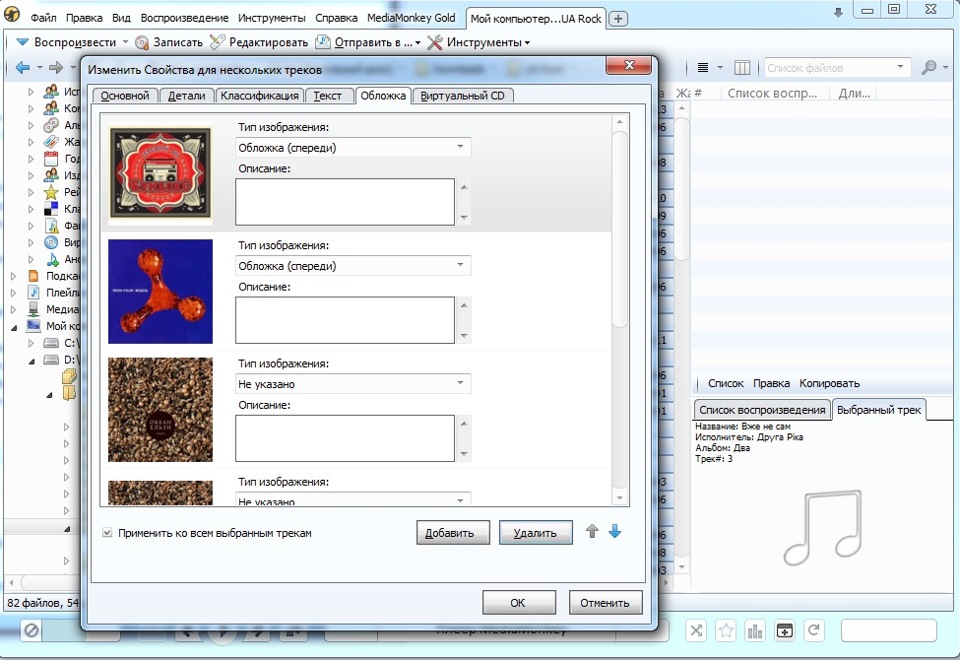Click the Добавить button
Image resolution: width=960 pixels, height=660 pixels.
point(453,533)
